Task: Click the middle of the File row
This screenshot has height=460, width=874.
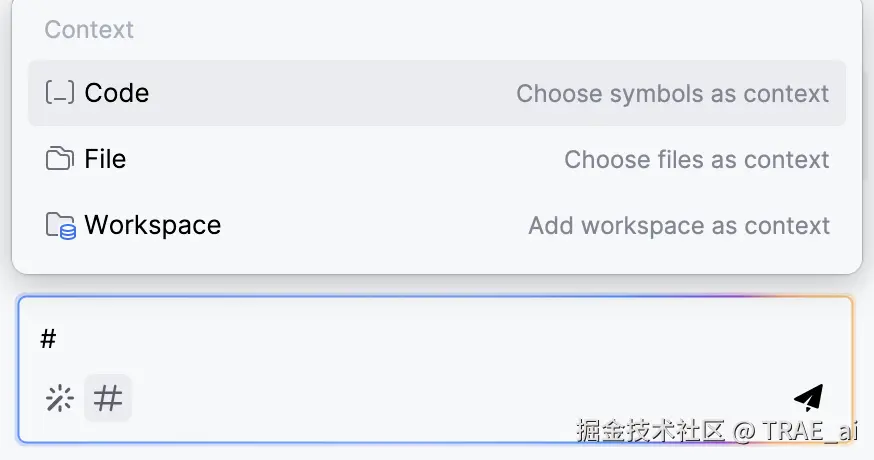Action: [x=437, y=159]
